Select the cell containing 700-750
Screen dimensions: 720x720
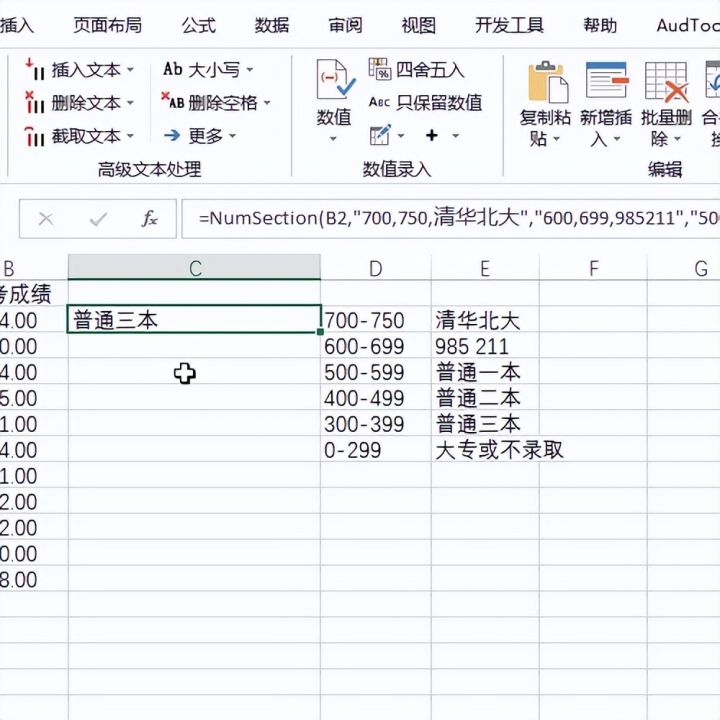[x=376, y=320]
